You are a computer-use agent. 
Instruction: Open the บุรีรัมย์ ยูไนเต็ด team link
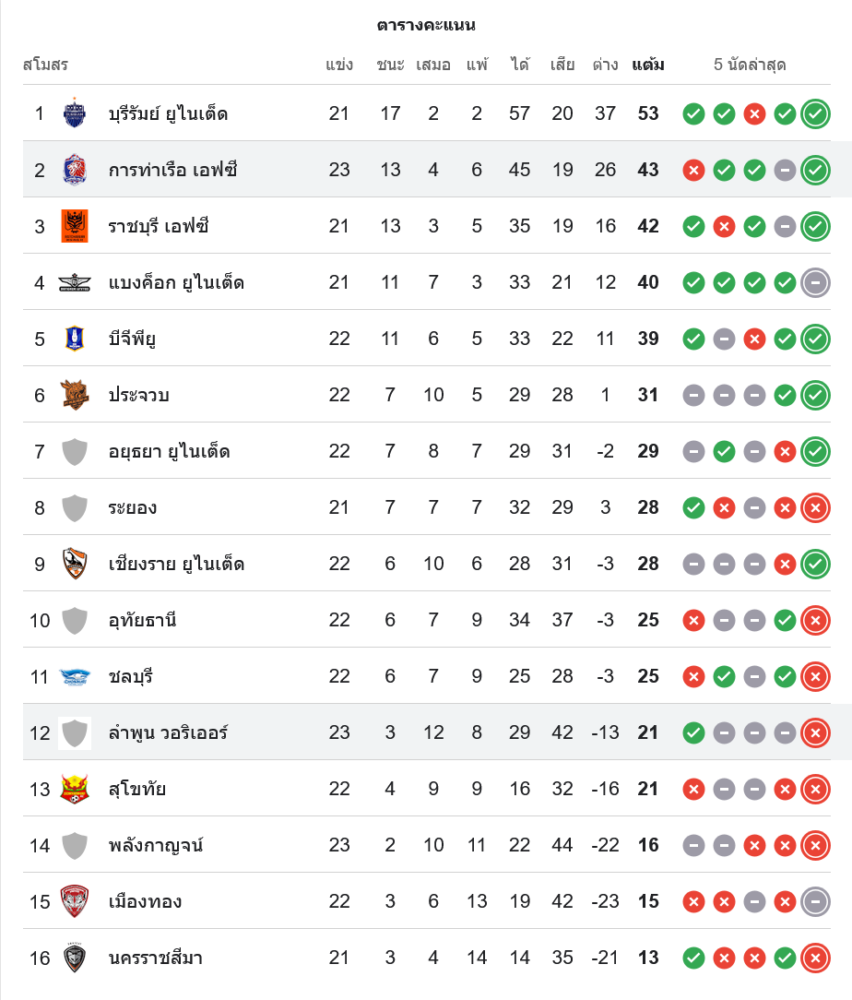click(x=168, y=113)
